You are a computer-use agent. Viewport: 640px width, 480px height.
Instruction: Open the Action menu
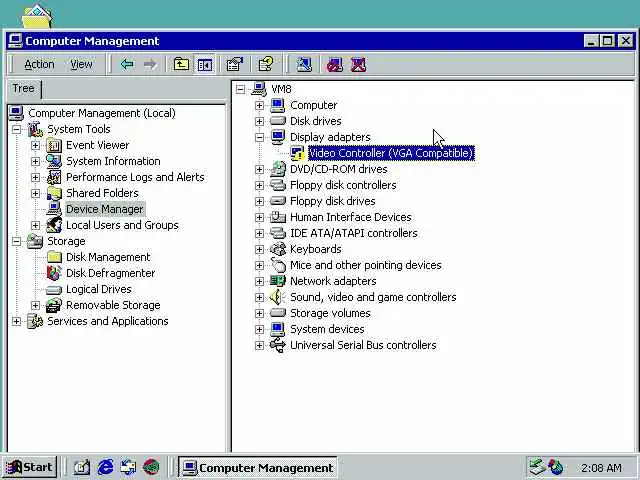(39, 64)
